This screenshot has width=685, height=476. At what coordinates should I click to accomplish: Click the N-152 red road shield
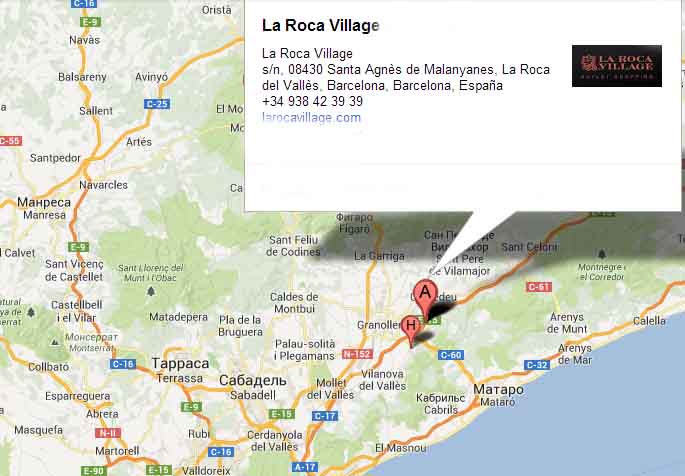(357, 354)
